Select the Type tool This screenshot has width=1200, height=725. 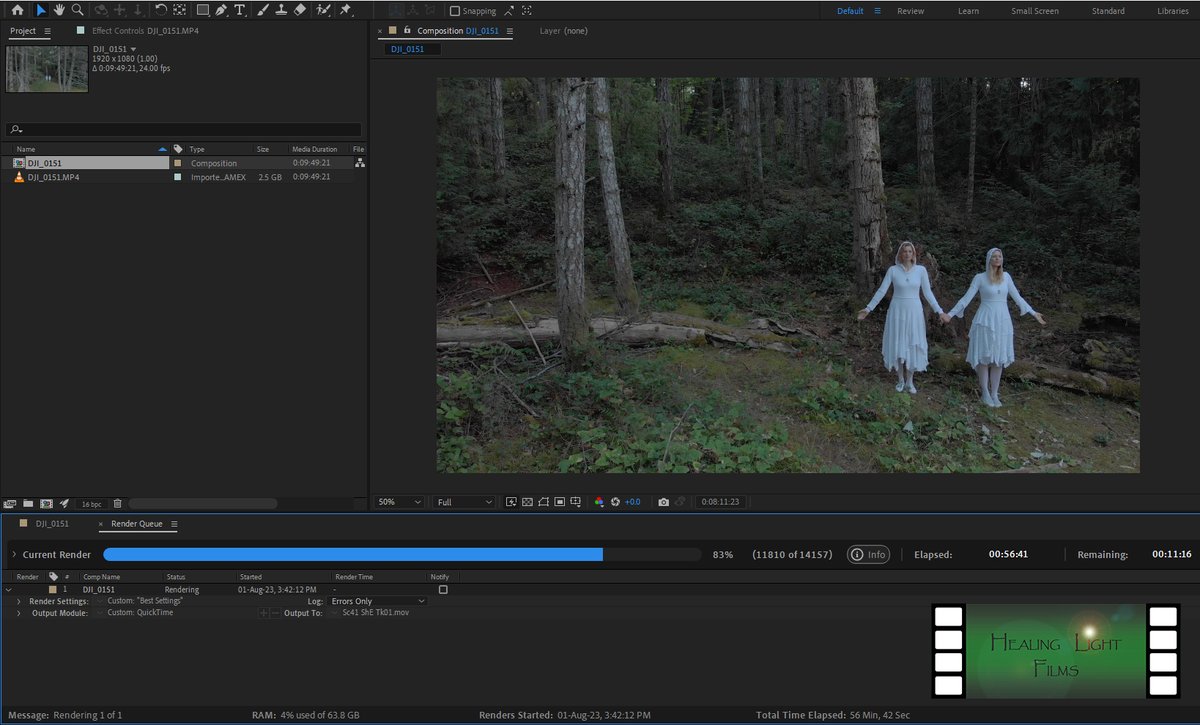click(x=239, y=10)
